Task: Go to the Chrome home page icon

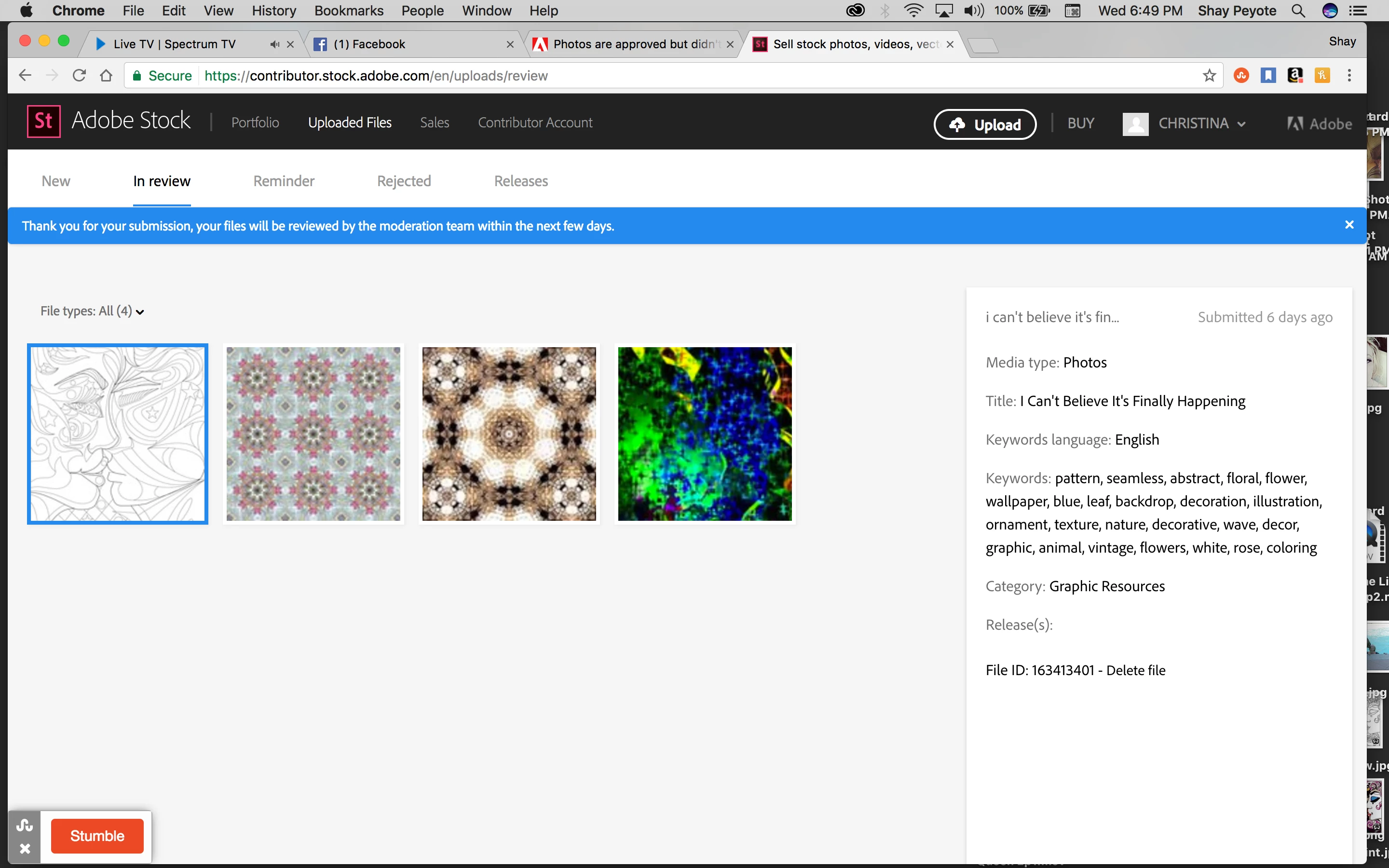Action: pyautogui.click(x=106, y=75)
